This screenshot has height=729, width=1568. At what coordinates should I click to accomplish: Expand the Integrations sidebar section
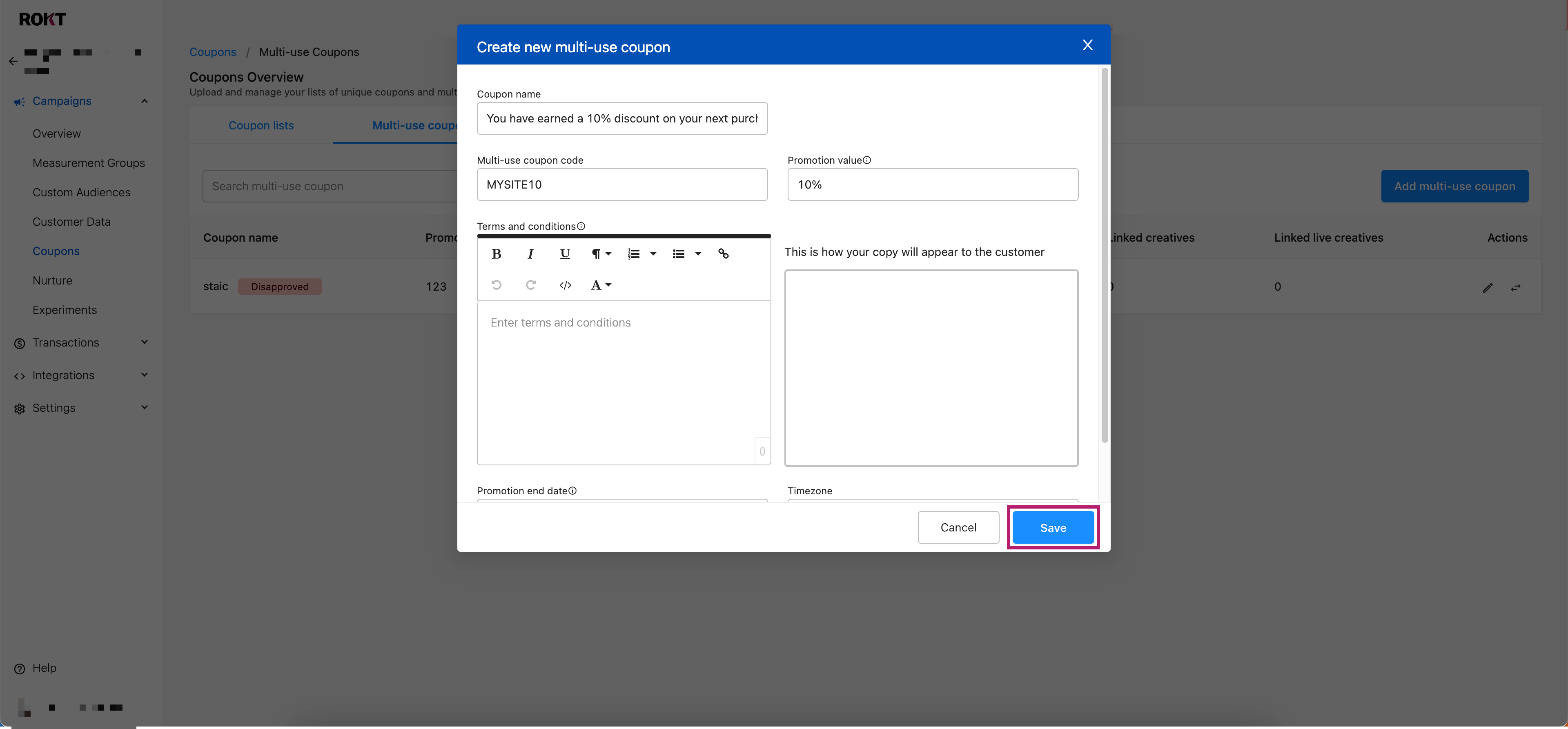[144, 376]
